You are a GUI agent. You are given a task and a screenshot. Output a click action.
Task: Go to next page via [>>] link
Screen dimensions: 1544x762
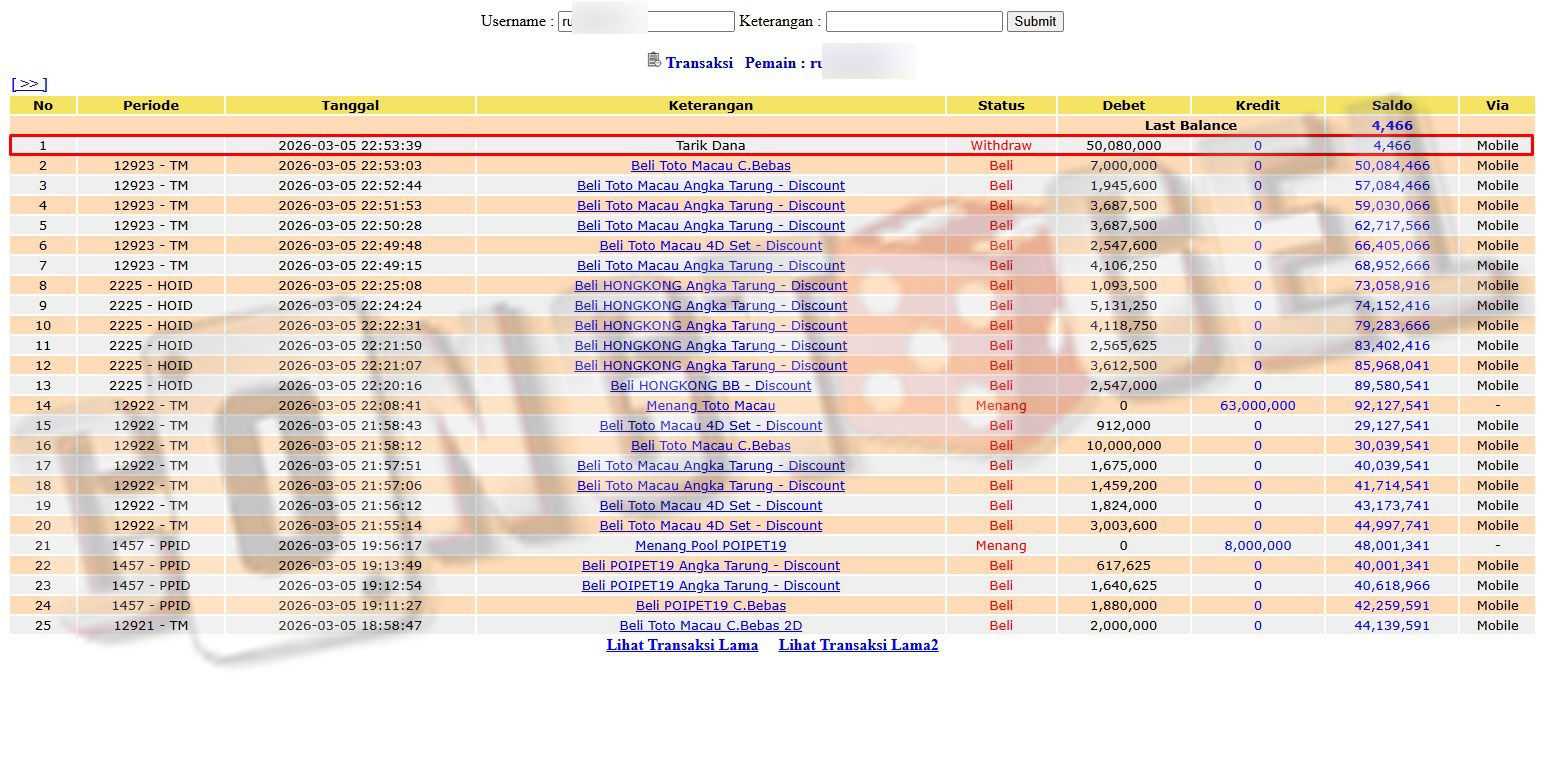pyautogui.click(x=29, y=84)
